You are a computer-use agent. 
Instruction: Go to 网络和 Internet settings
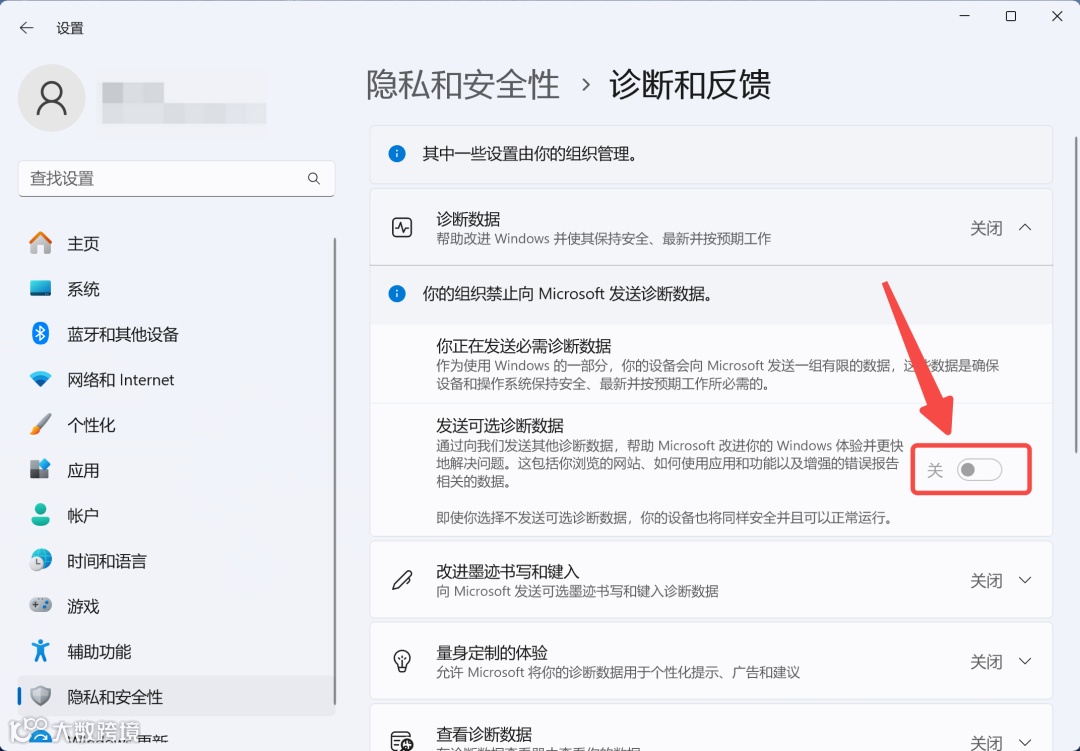click(x=176, y=380)
